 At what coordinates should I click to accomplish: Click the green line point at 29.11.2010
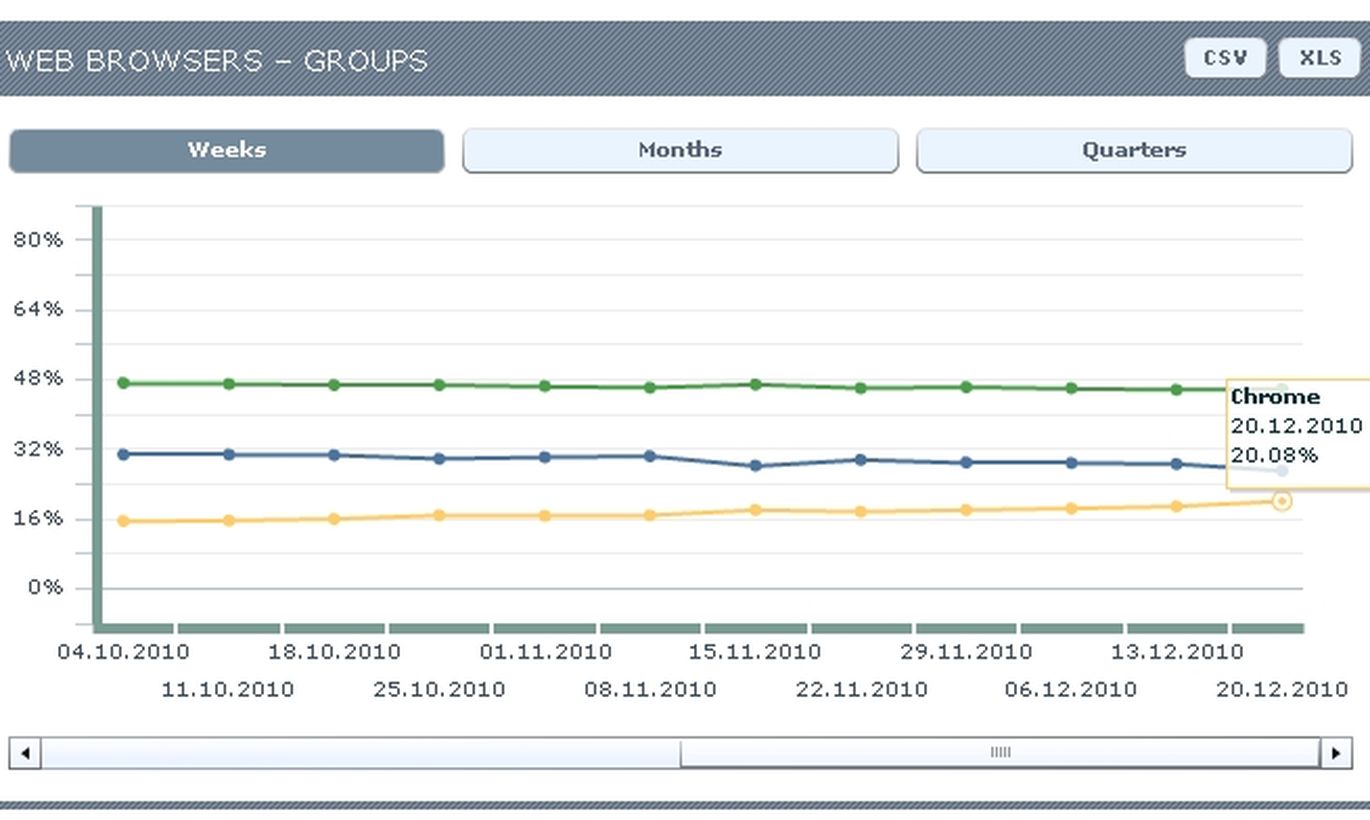pos(966,387)
